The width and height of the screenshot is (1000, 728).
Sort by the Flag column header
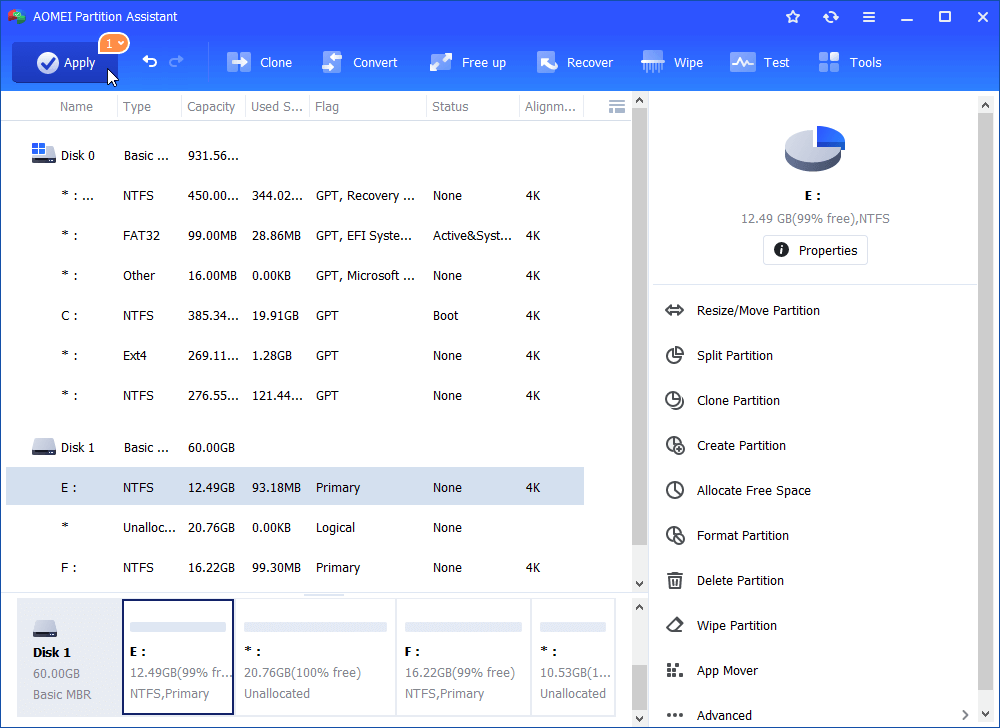327,106
